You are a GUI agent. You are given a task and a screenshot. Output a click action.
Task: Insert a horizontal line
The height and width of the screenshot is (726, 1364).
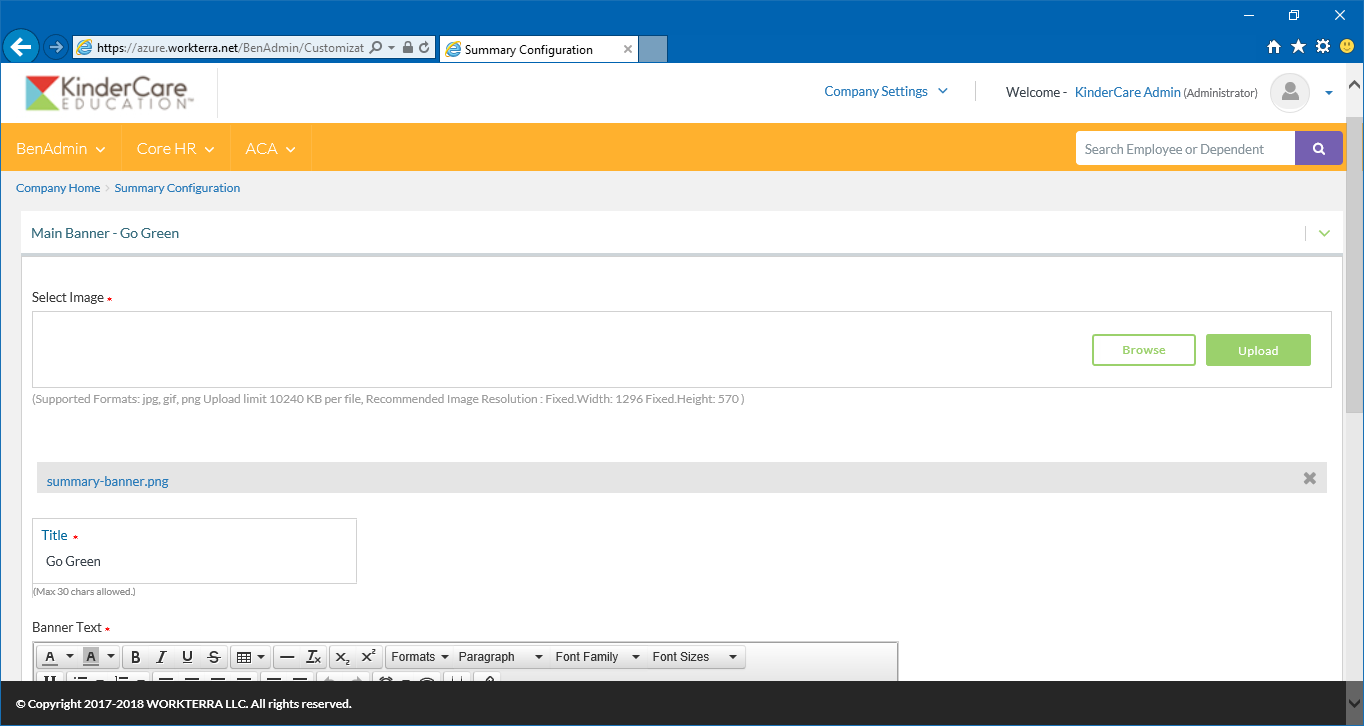coord(287,657)
